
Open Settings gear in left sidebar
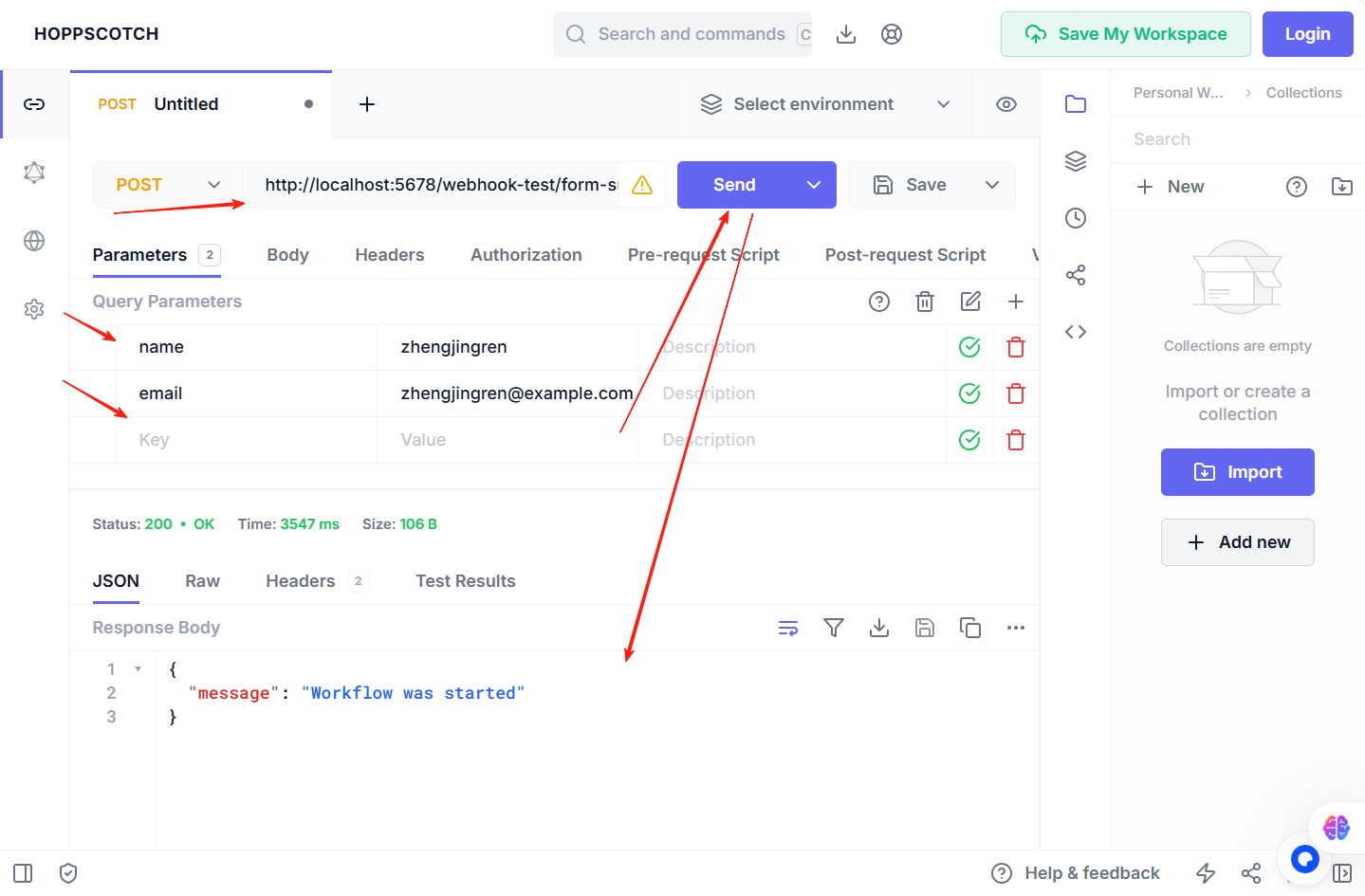(34, 309)
